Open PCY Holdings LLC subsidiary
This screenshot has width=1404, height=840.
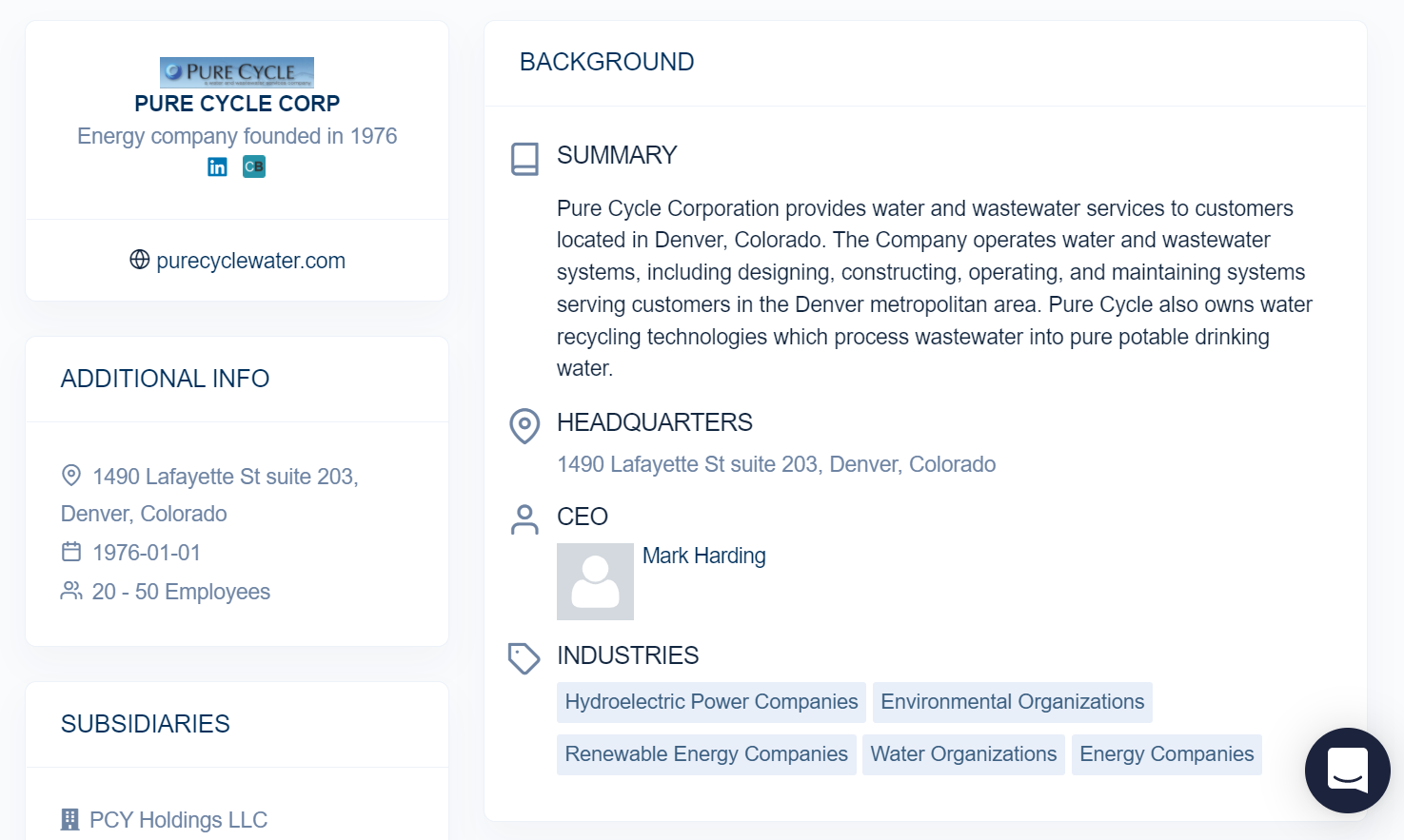point(178,820)
